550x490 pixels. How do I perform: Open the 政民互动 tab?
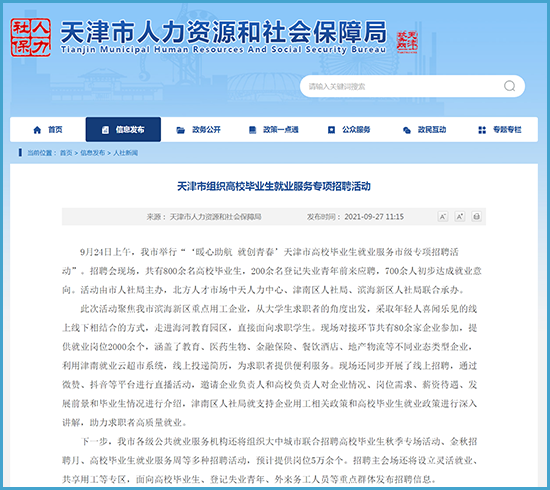coord(424,130)
